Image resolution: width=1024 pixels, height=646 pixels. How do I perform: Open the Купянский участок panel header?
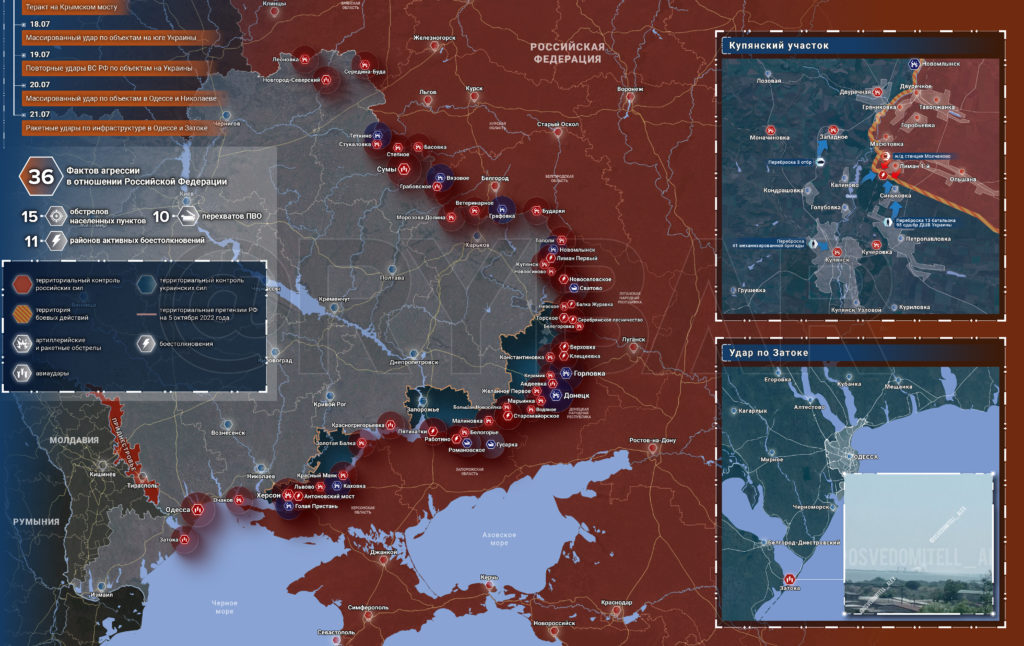coord(861,46)
